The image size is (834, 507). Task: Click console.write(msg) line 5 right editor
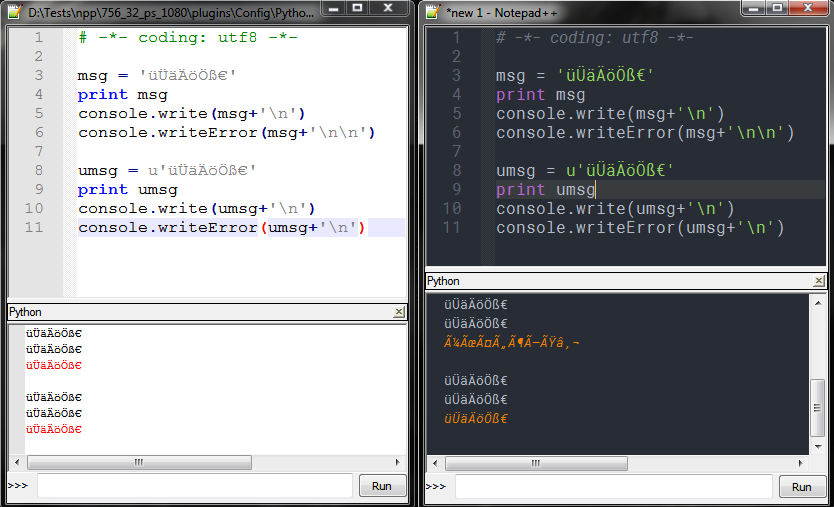tap(610, 114)
